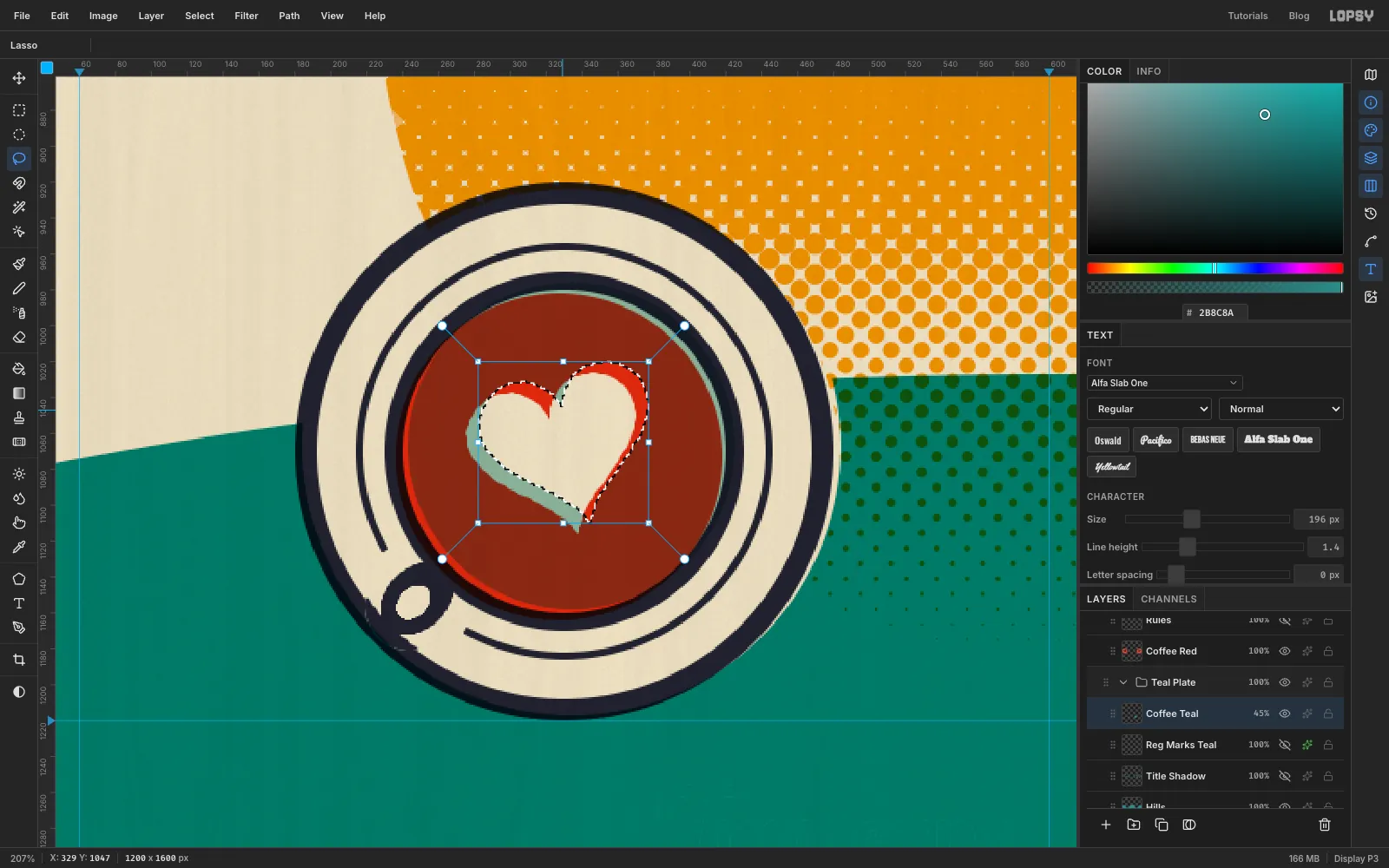Open the Tutorials link
The height and width of the screenshot is (868, 1389).
point(1247,16)
